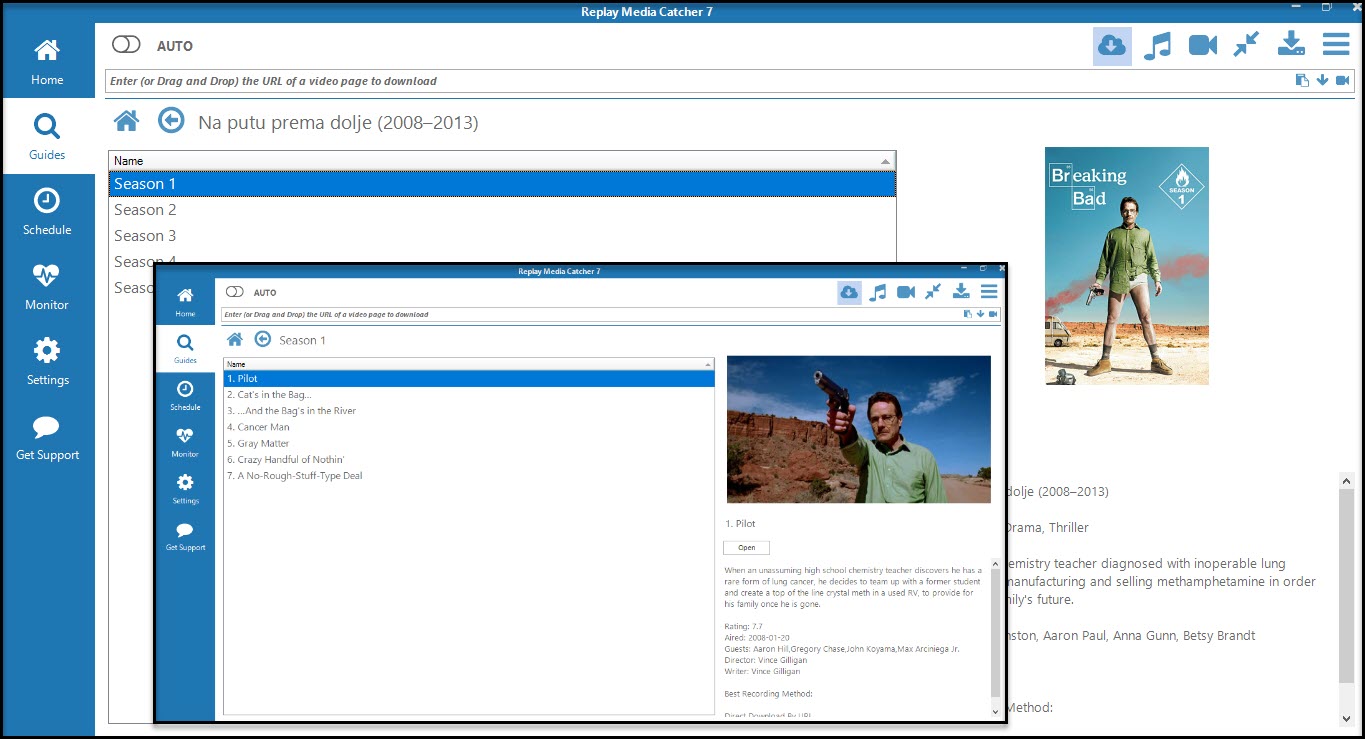
Task: Open Schedule in the back window sidebar
Action: pyautogui.click(x=47, y=211)
